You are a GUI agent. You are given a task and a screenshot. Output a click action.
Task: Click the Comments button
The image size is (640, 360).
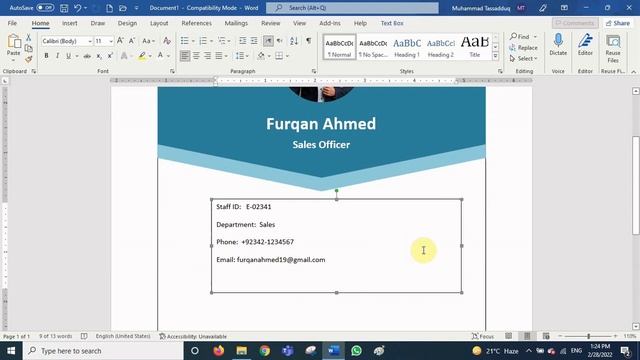click(x=575, y=23)
